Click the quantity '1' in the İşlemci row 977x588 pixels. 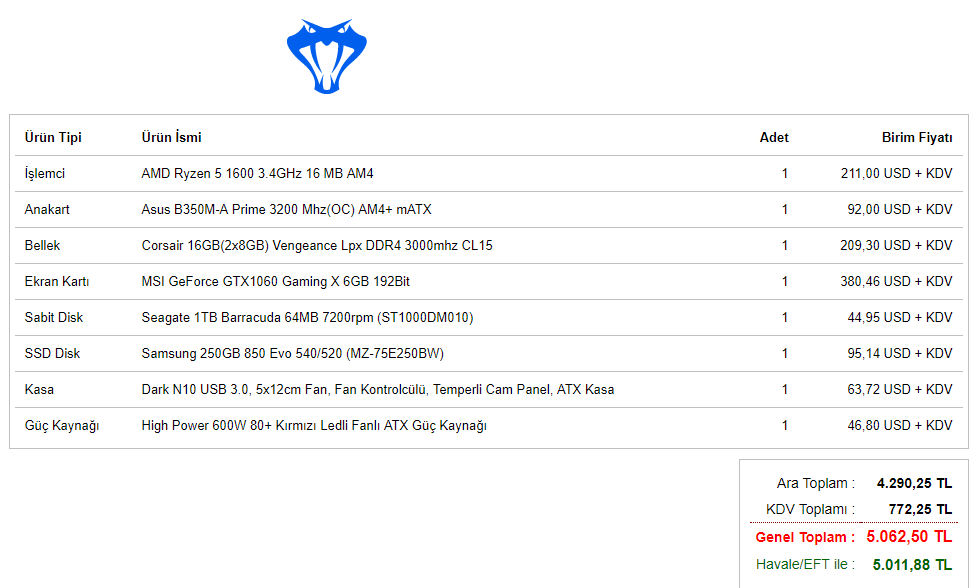pos(785,173)
